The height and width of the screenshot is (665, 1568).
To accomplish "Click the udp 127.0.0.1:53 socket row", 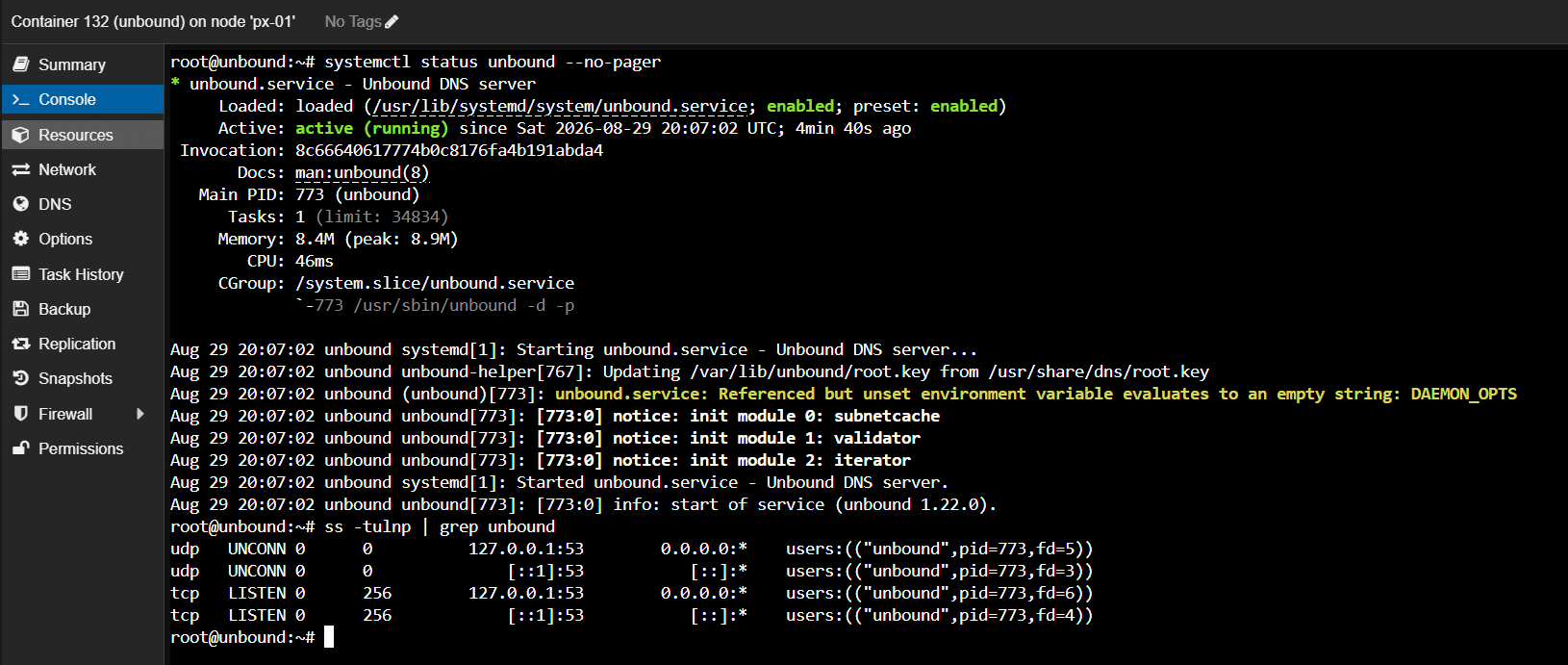I will click(632, 549).
